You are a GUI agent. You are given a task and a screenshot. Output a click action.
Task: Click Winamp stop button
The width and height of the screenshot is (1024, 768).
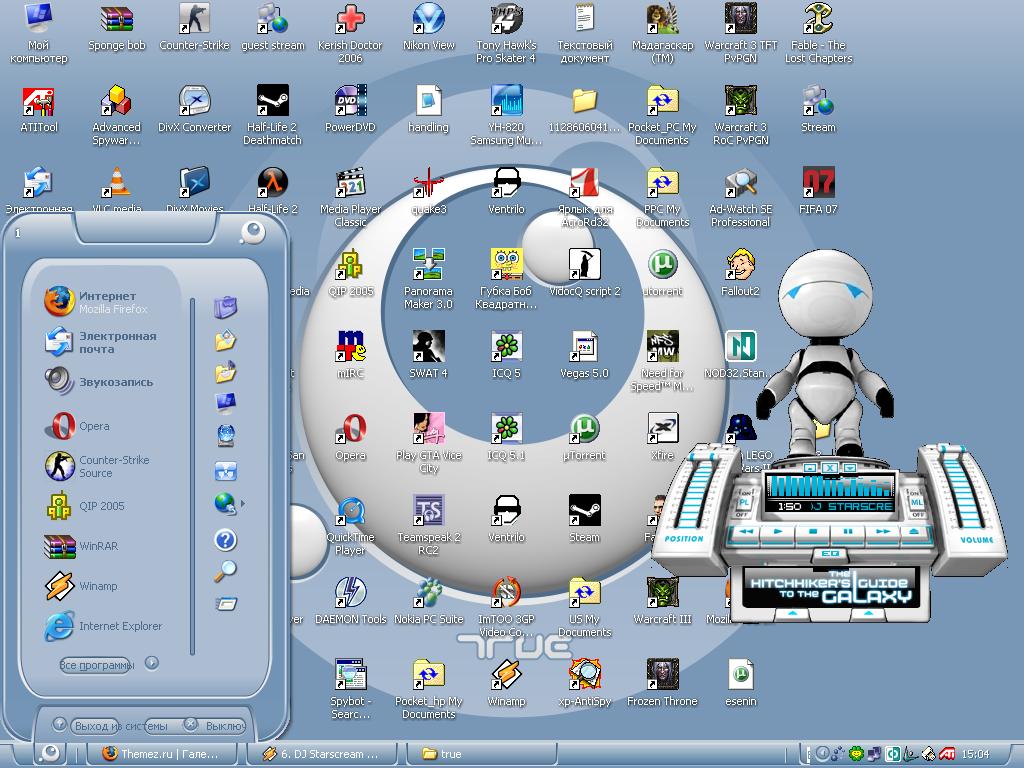click(x=813, y=532)
